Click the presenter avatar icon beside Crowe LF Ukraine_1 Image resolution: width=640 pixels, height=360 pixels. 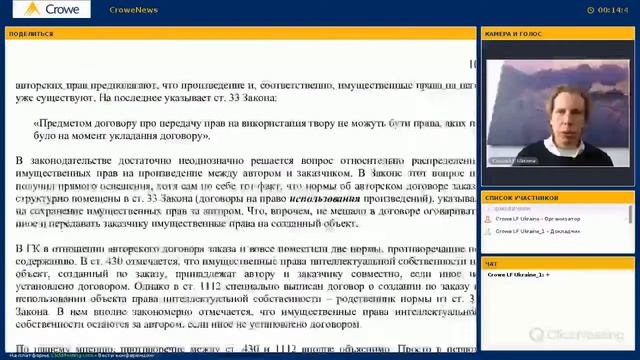point(488,232)
